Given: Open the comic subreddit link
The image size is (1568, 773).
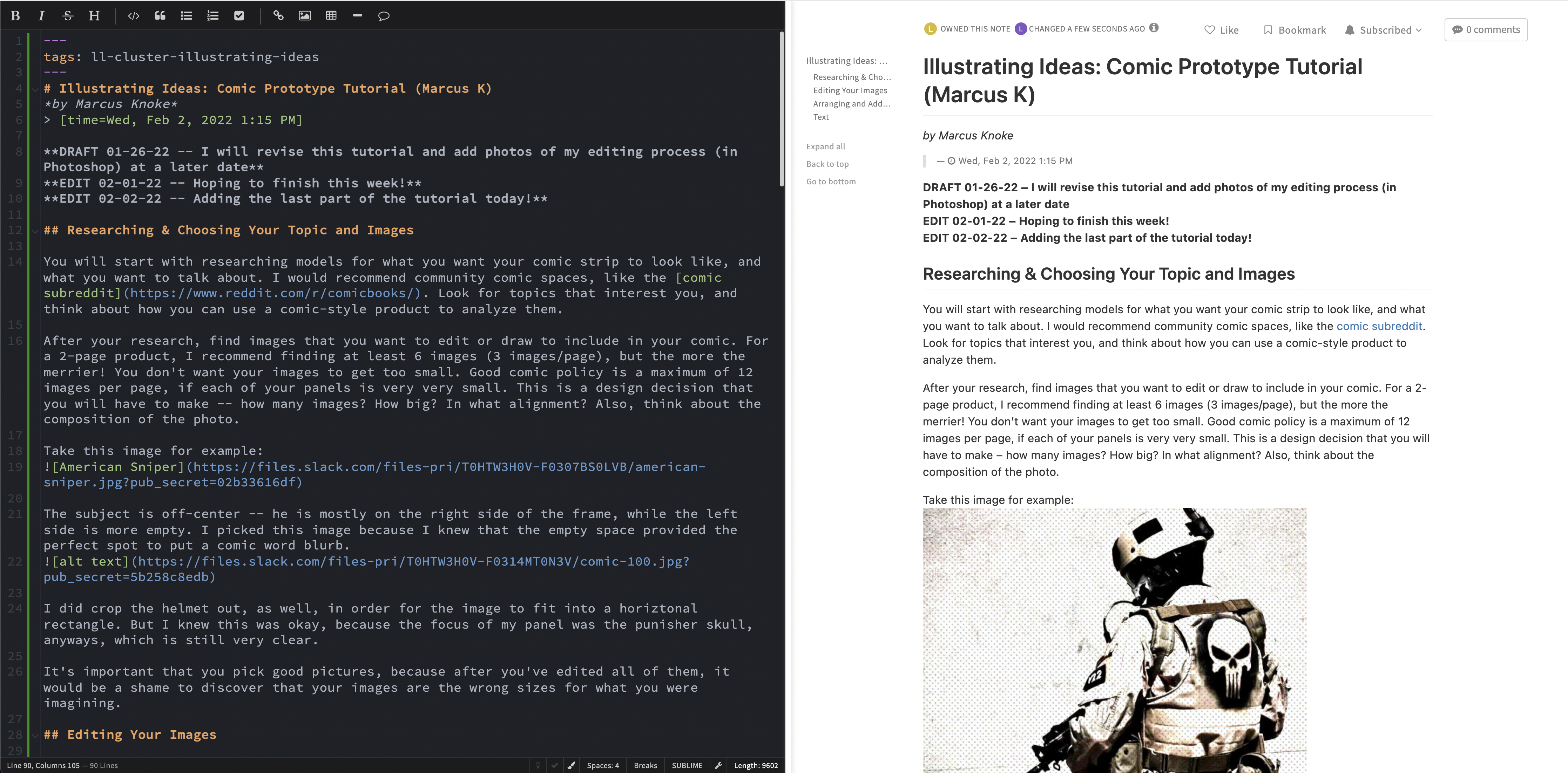Looking at the screenshot, I should pyautogui.click(x=1379, y=326).
